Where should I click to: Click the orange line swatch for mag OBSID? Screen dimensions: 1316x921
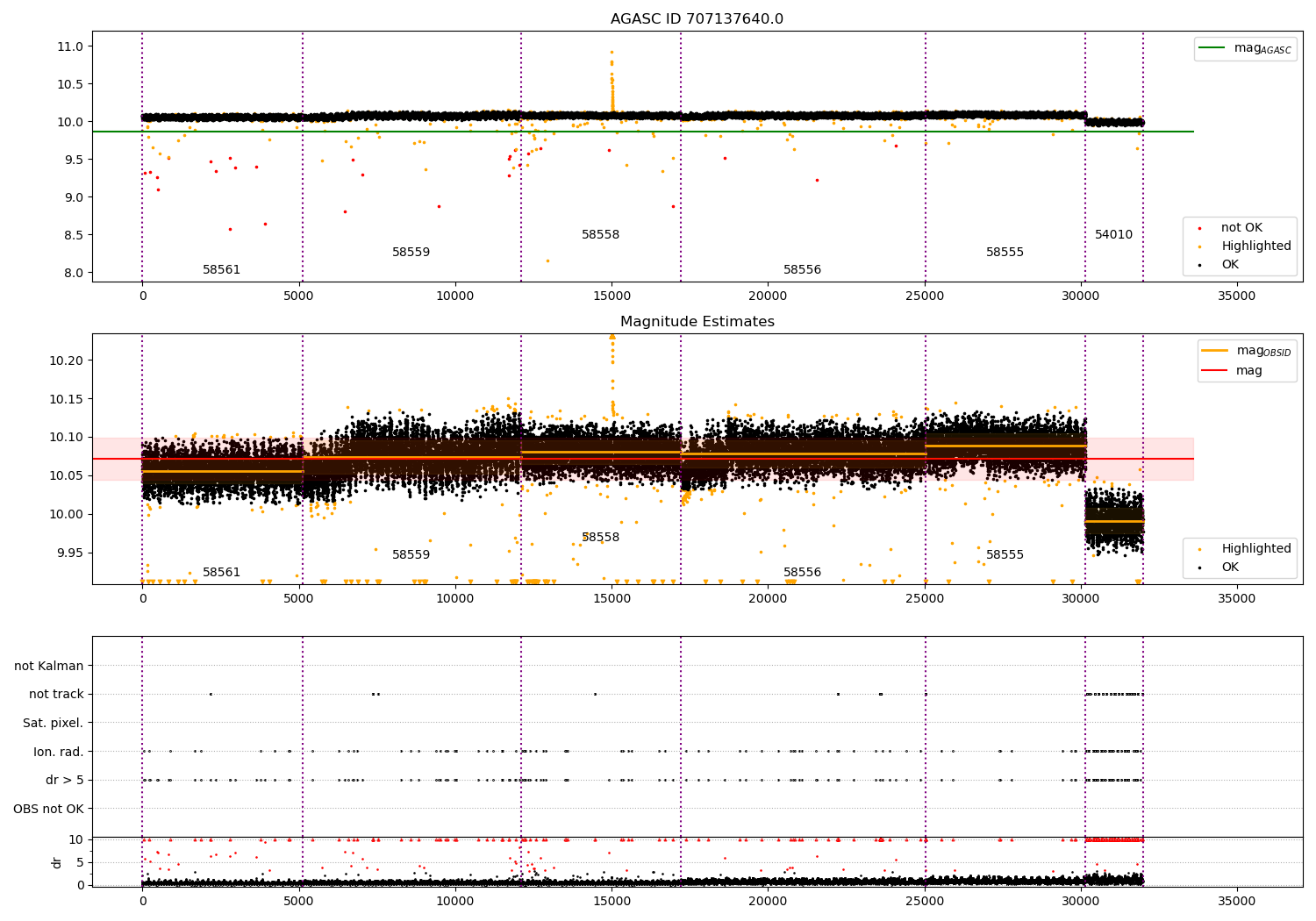(1214, 351)
